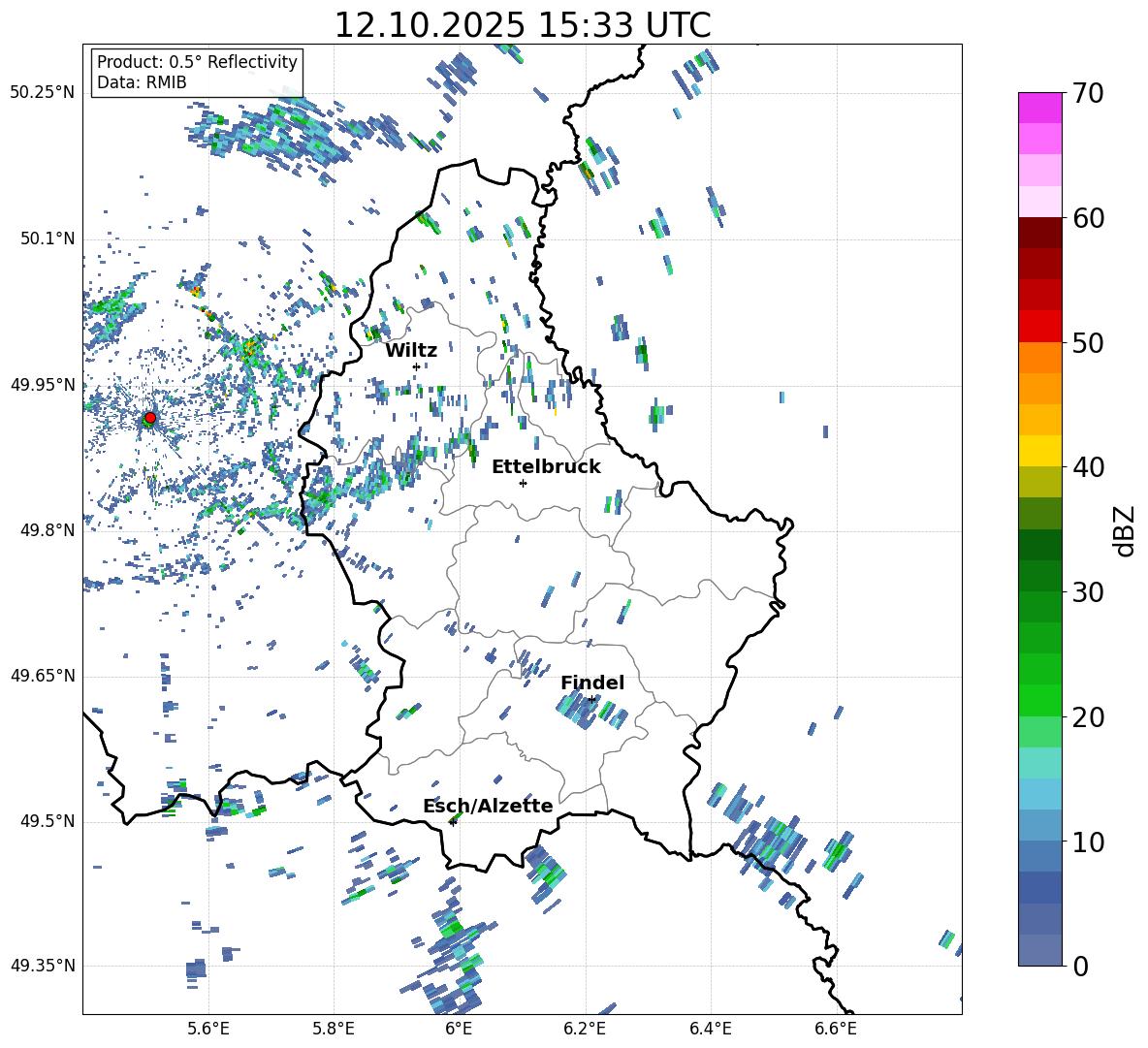This screenshot has width=1148, height=1048.
Task: Click the colorbar tick label 0
Action: [x=1081, y=966]
